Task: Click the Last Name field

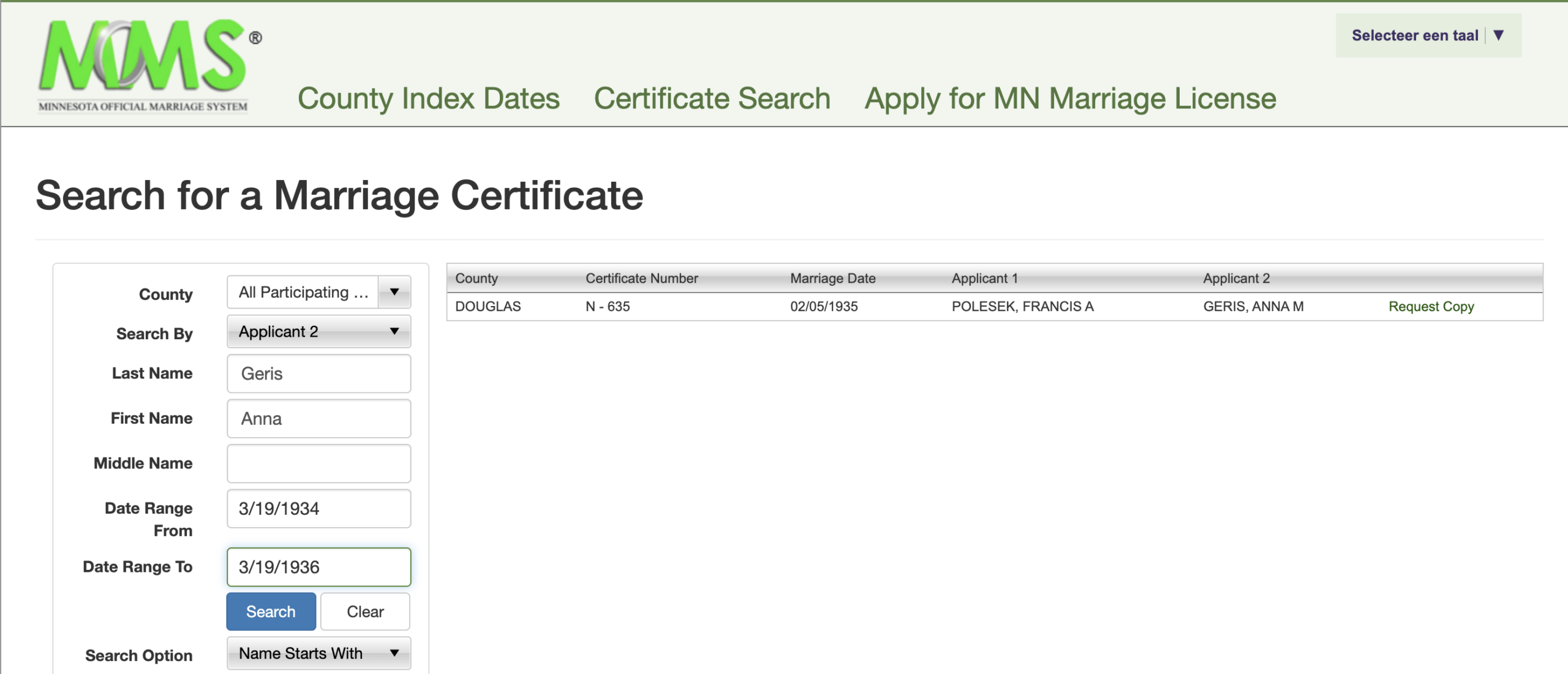Action: [318, 373]
